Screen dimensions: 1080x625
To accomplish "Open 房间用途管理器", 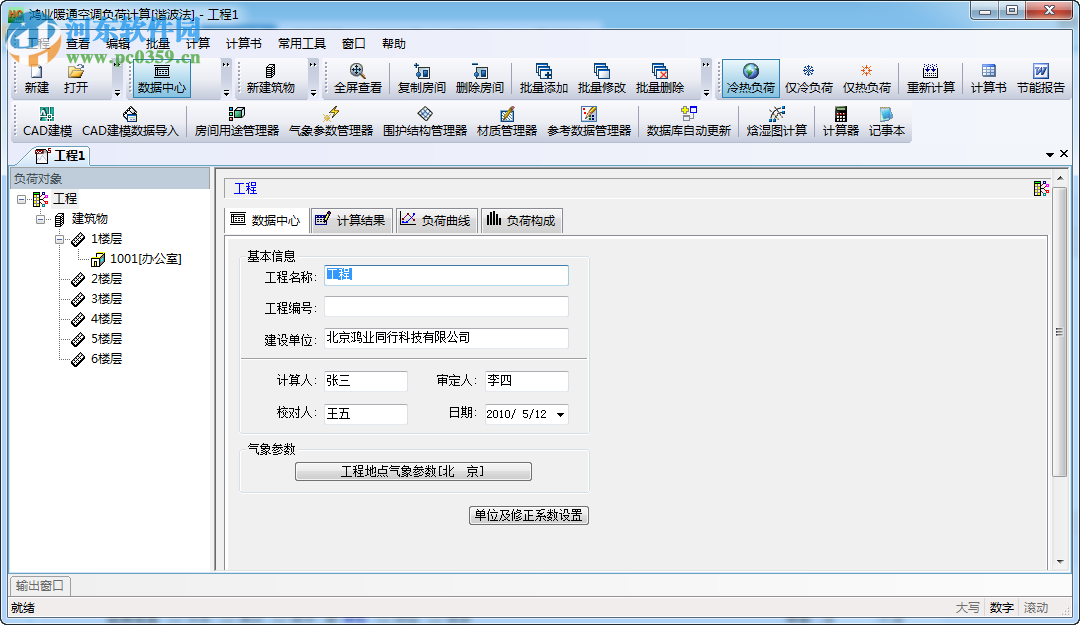I will coord(236,122).
